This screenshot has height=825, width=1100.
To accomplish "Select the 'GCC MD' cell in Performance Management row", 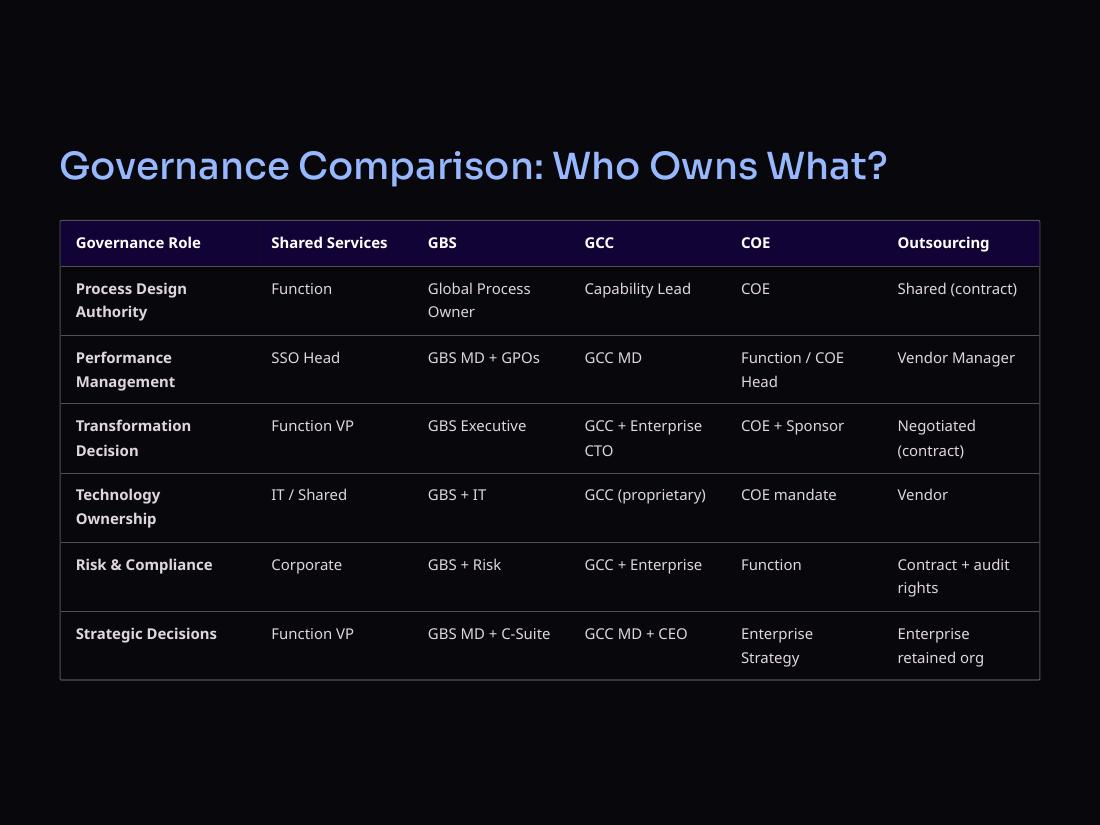I will [x=613, y=358].
